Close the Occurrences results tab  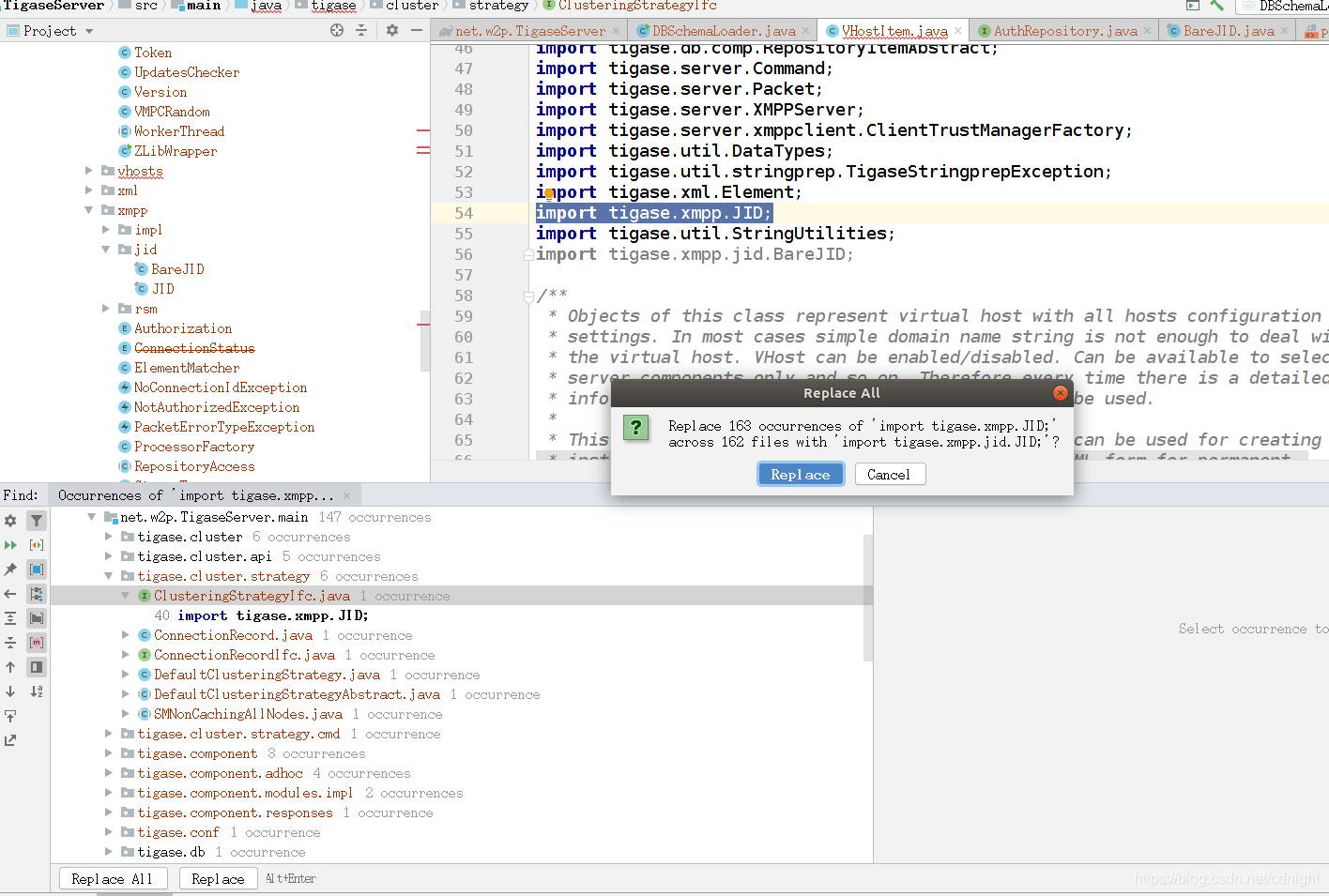pyautogui.click(x=346, y=495)
